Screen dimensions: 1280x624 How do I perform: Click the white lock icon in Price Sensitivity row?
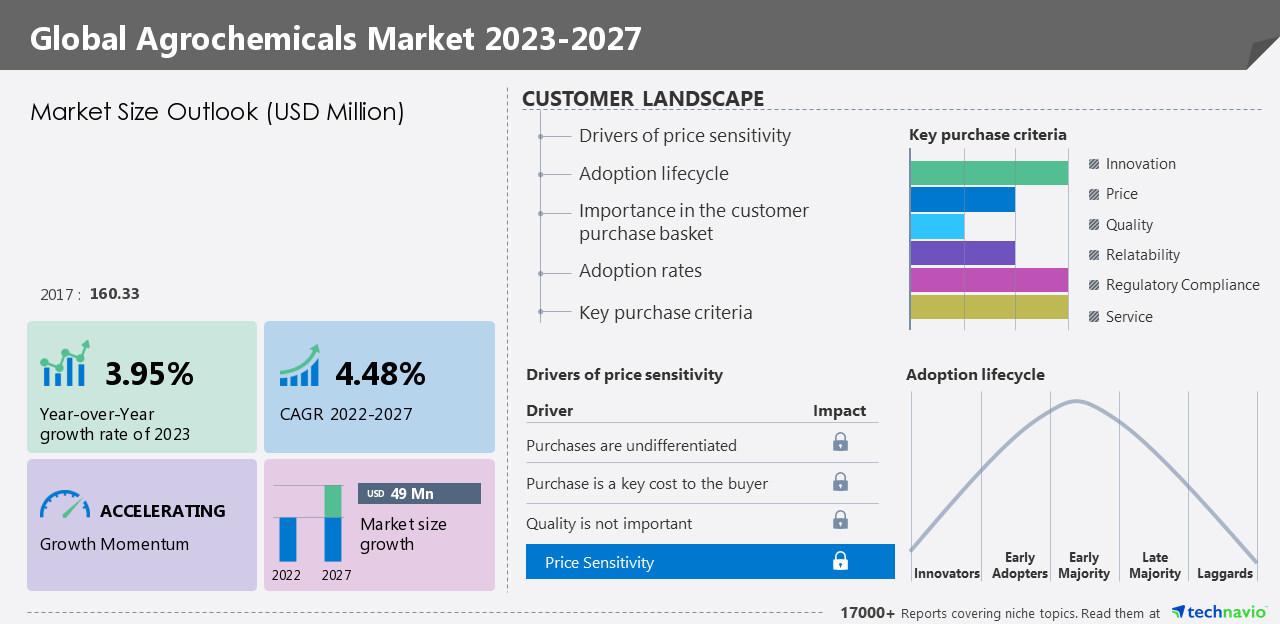pos(840,561)
